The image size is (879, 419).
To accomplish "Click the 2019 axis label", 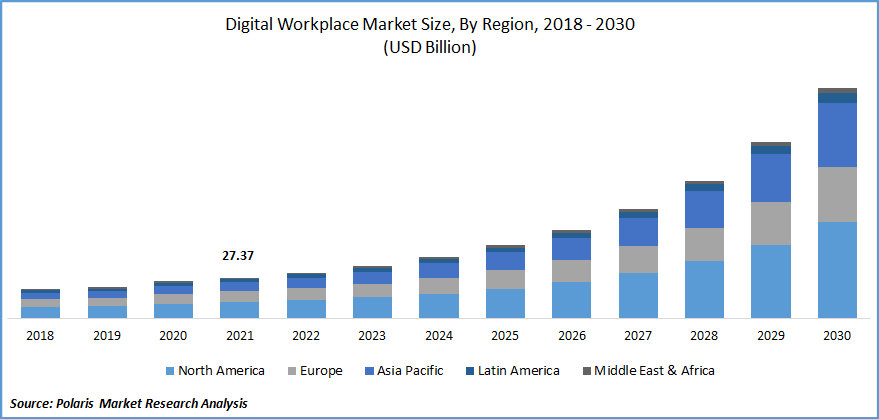I will [107, 336].
